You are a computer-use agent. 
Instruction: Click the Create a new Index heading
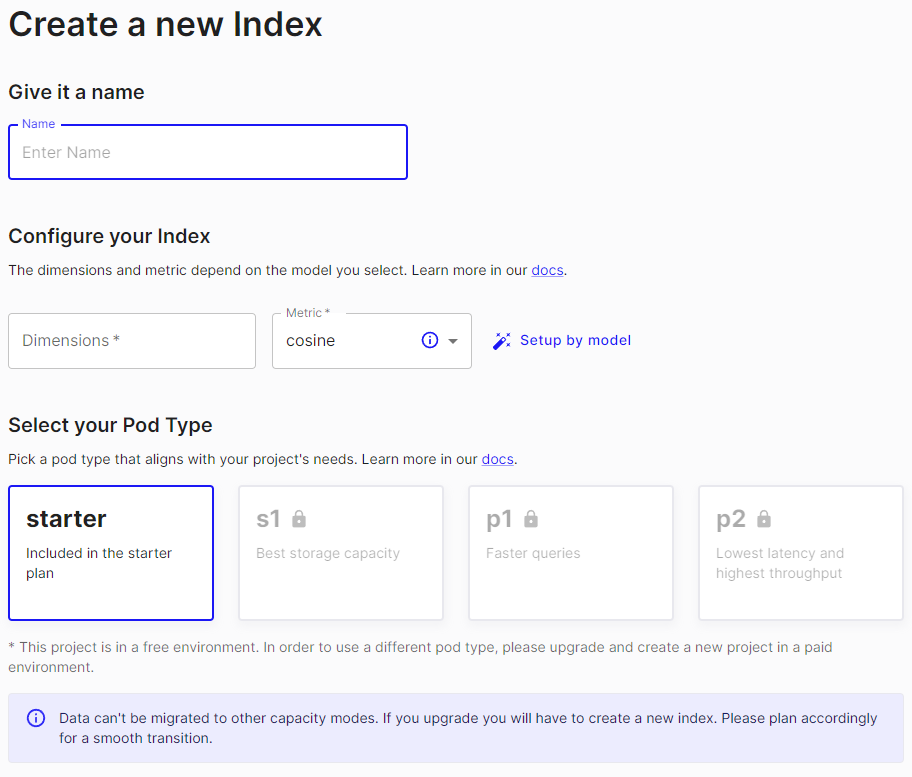click(166, 24)
